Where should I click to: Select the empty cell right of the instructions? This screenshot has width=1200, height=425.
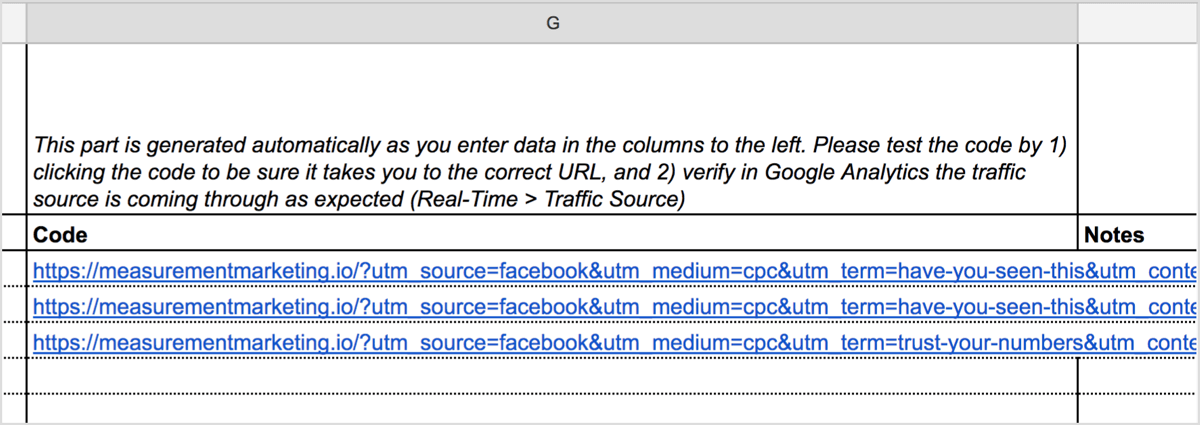(x=1137, y=129)
